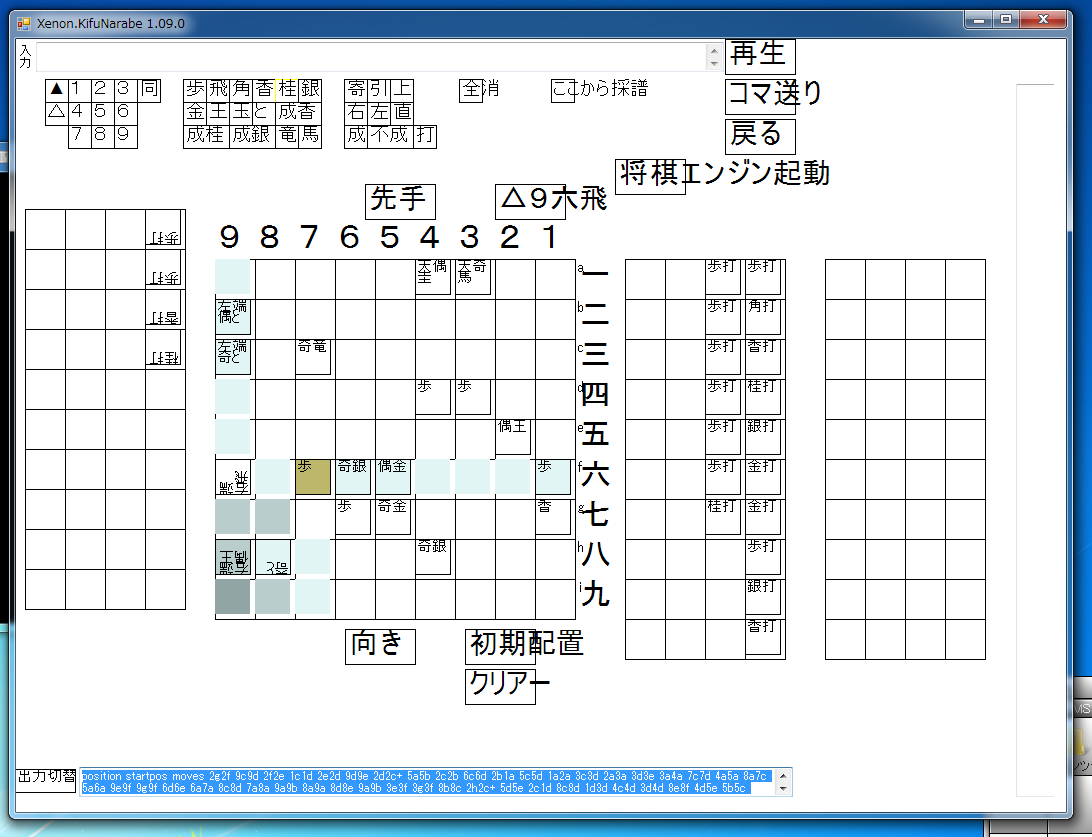Click the 不成 no-promotion key

click(x=390, y=135)
